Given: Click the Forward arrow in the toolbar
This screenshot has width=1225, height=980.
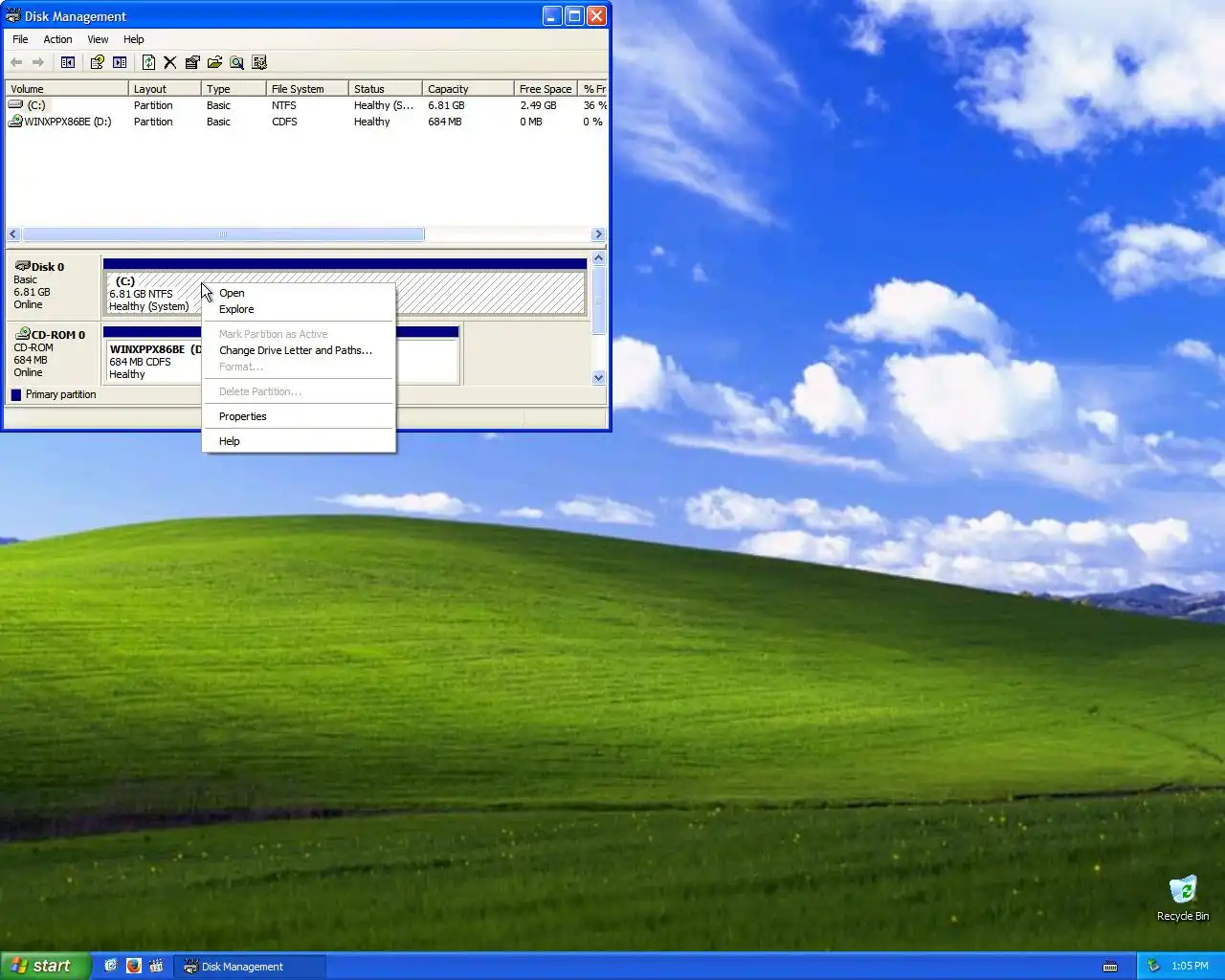Looking at the screenshot, I should coord(38,62).
